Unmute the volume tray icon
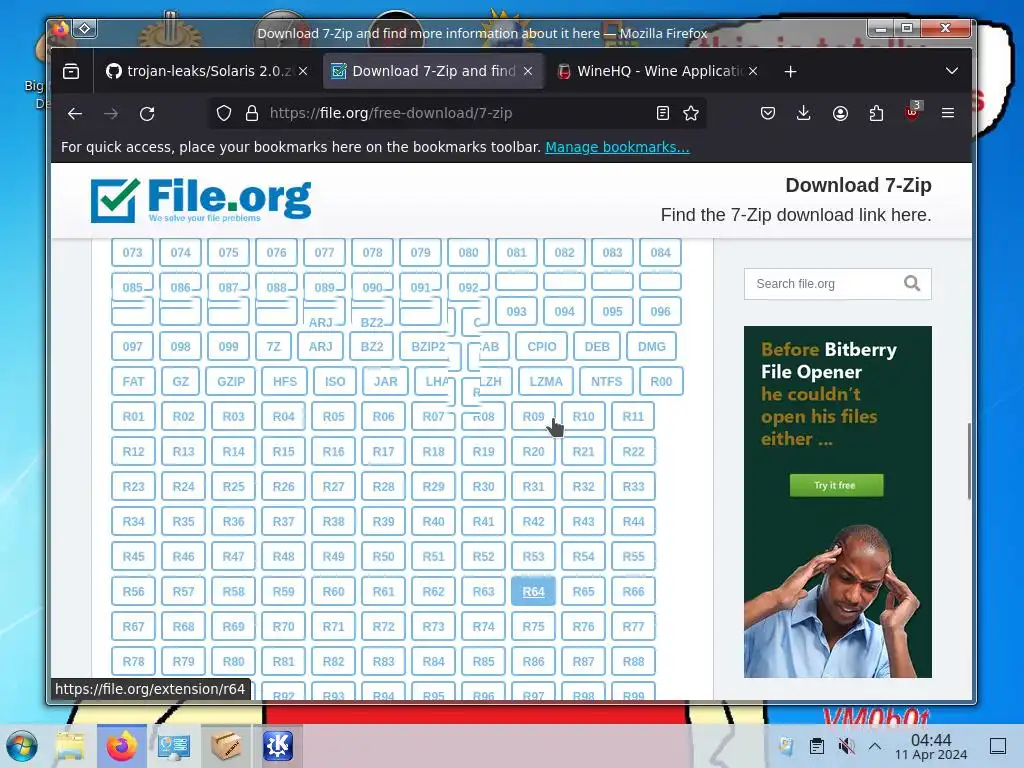1024x768 pixels. (846, 746)
